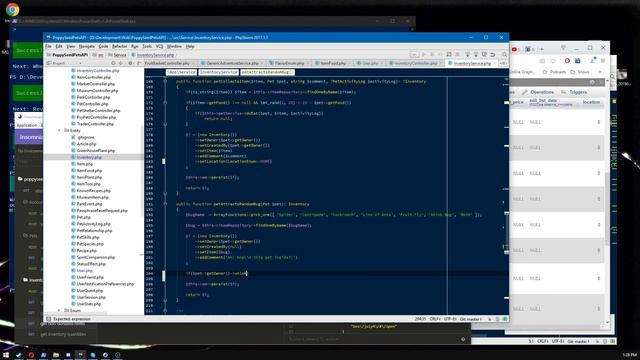Open the Project panel settings gear
The image size is (640, 360).
130,63
